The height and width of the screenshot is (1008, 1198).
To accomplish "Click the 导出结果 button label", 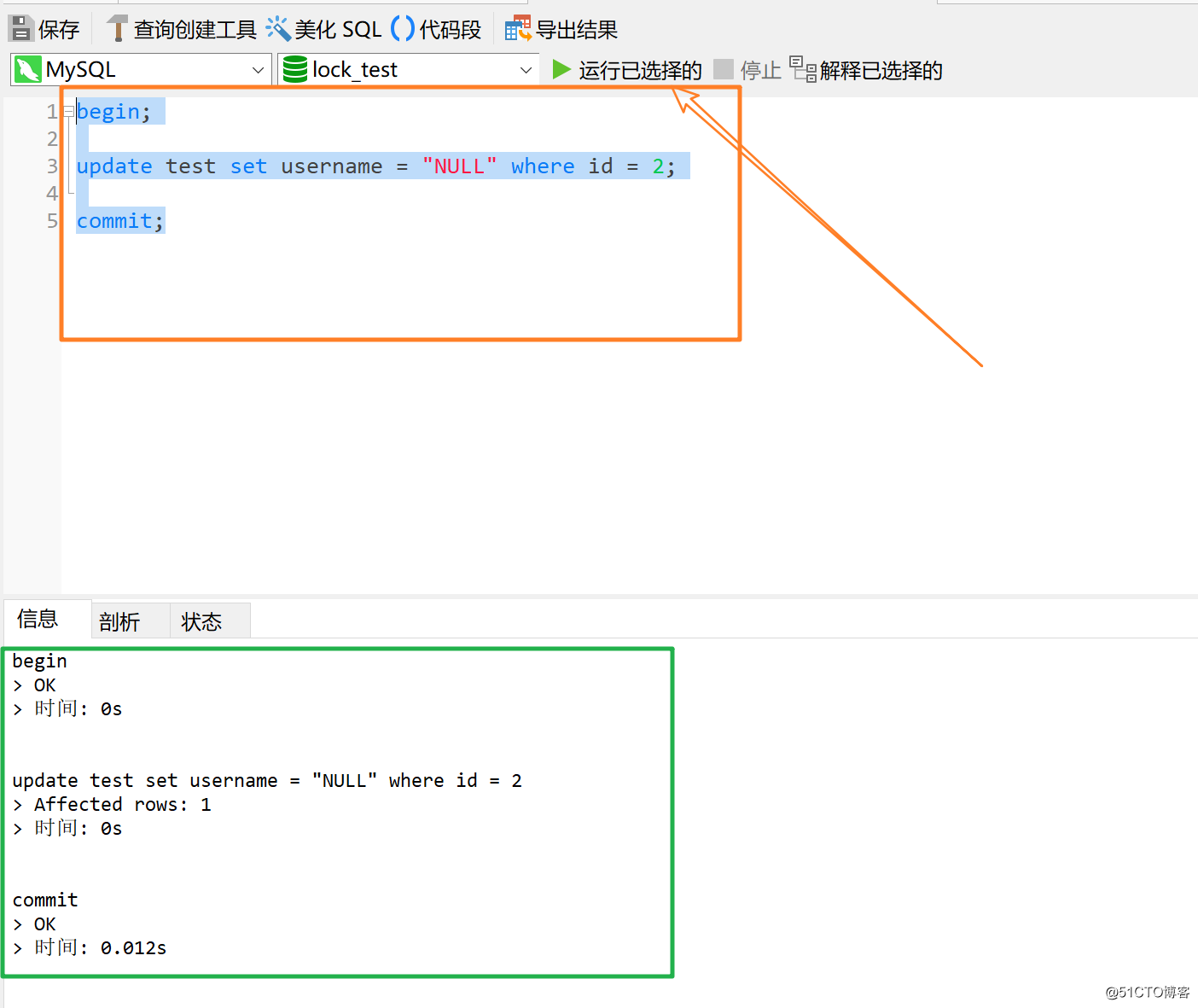I will tap(577, 30).
